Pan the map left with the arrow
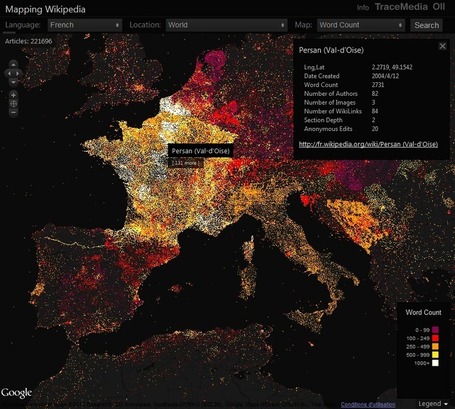 pos(9,73)
